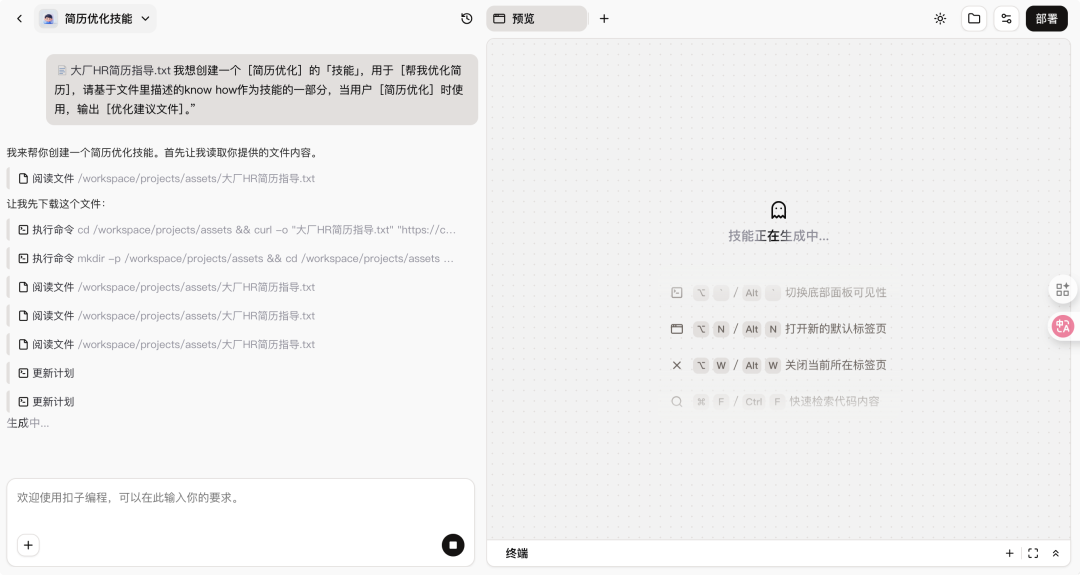Toggle terminal panel fullscreen
Screen dimensions: 1080x575
coord(1033,553)
